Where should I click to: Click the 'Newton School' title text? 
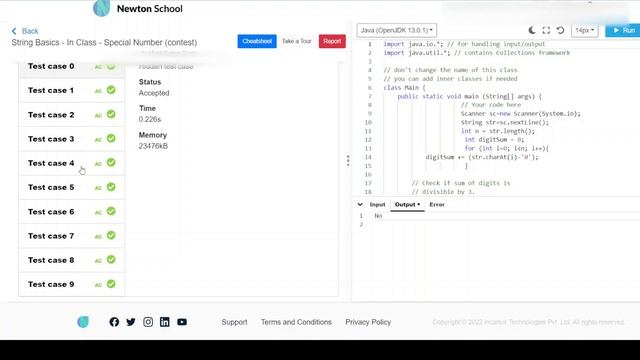point(150,9)
